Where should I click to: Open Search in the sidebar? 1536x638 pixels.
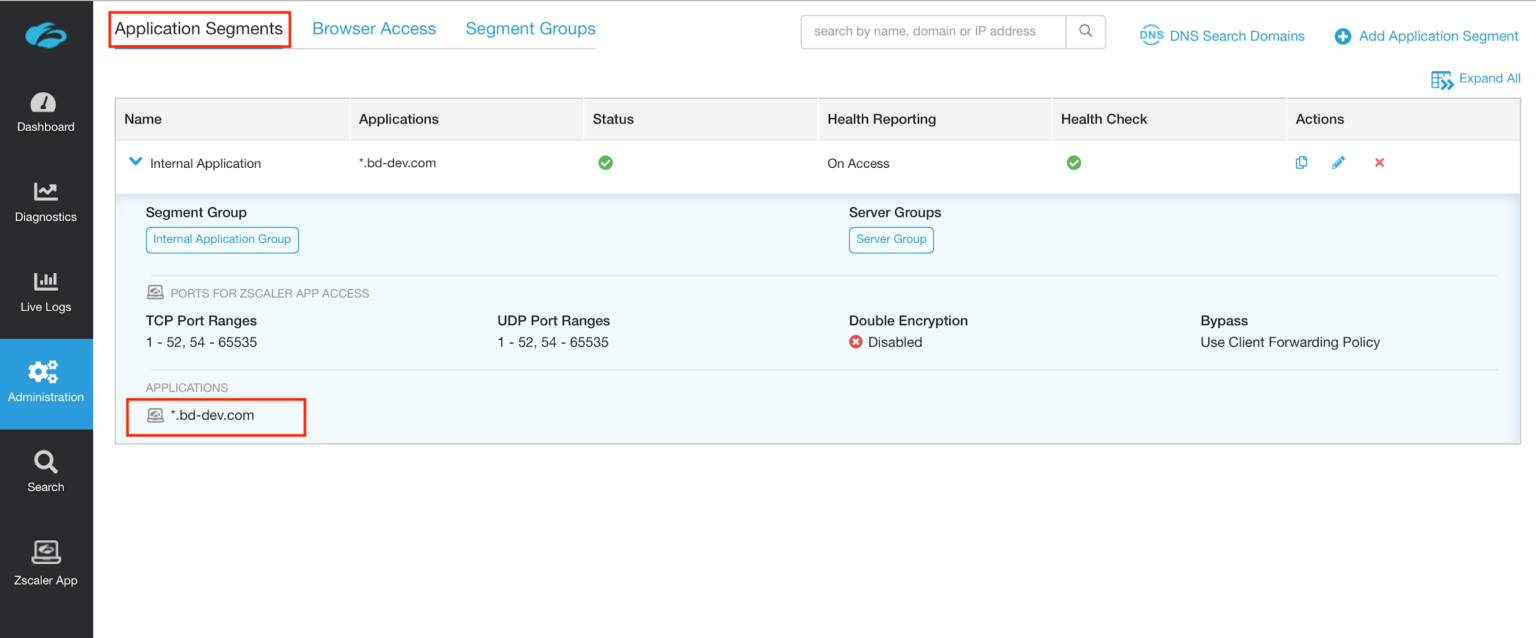point(46,472)
